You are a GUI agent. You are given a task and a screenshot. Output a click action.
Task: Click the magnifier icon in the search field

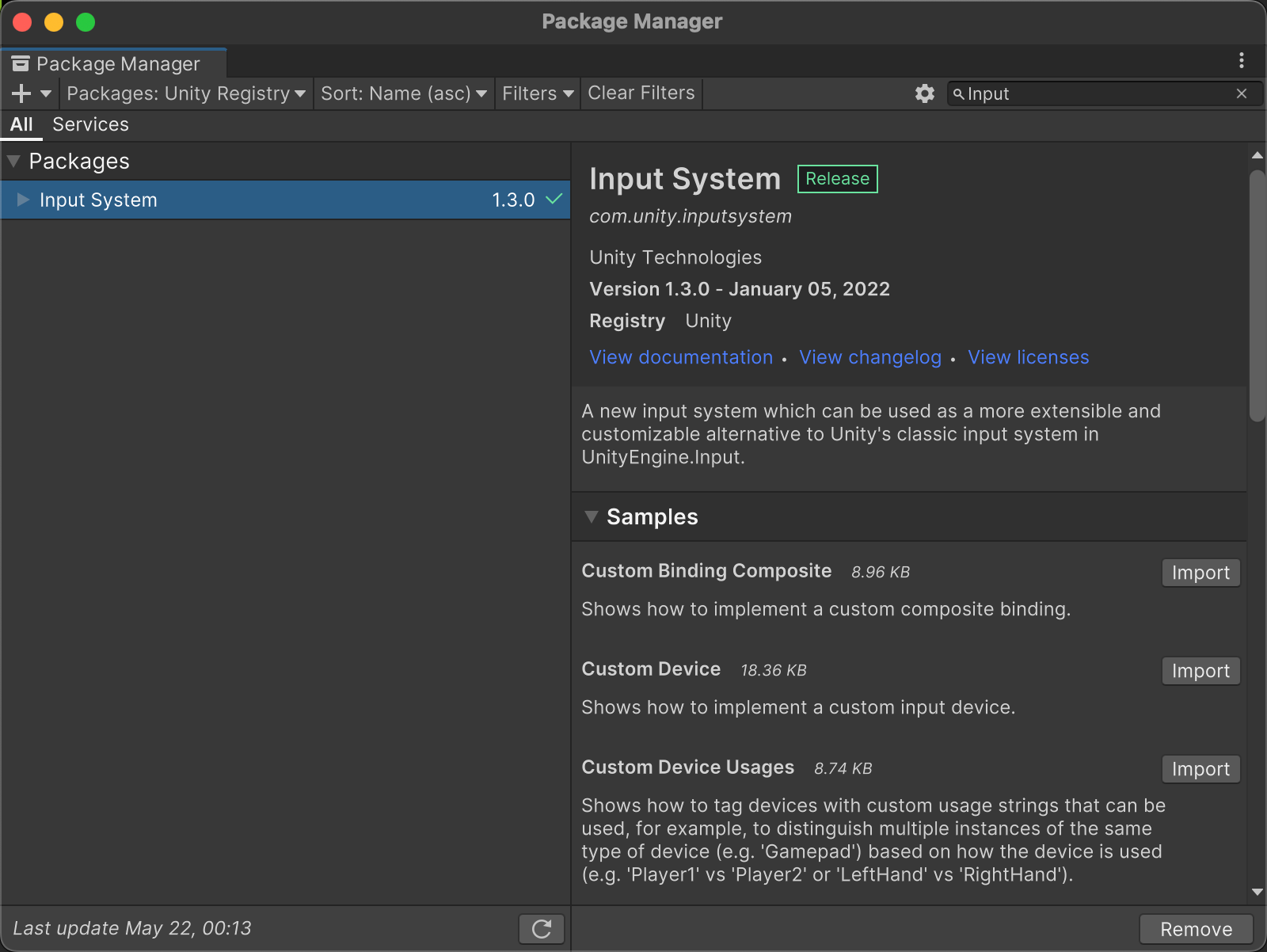click(x=958, y=94)
